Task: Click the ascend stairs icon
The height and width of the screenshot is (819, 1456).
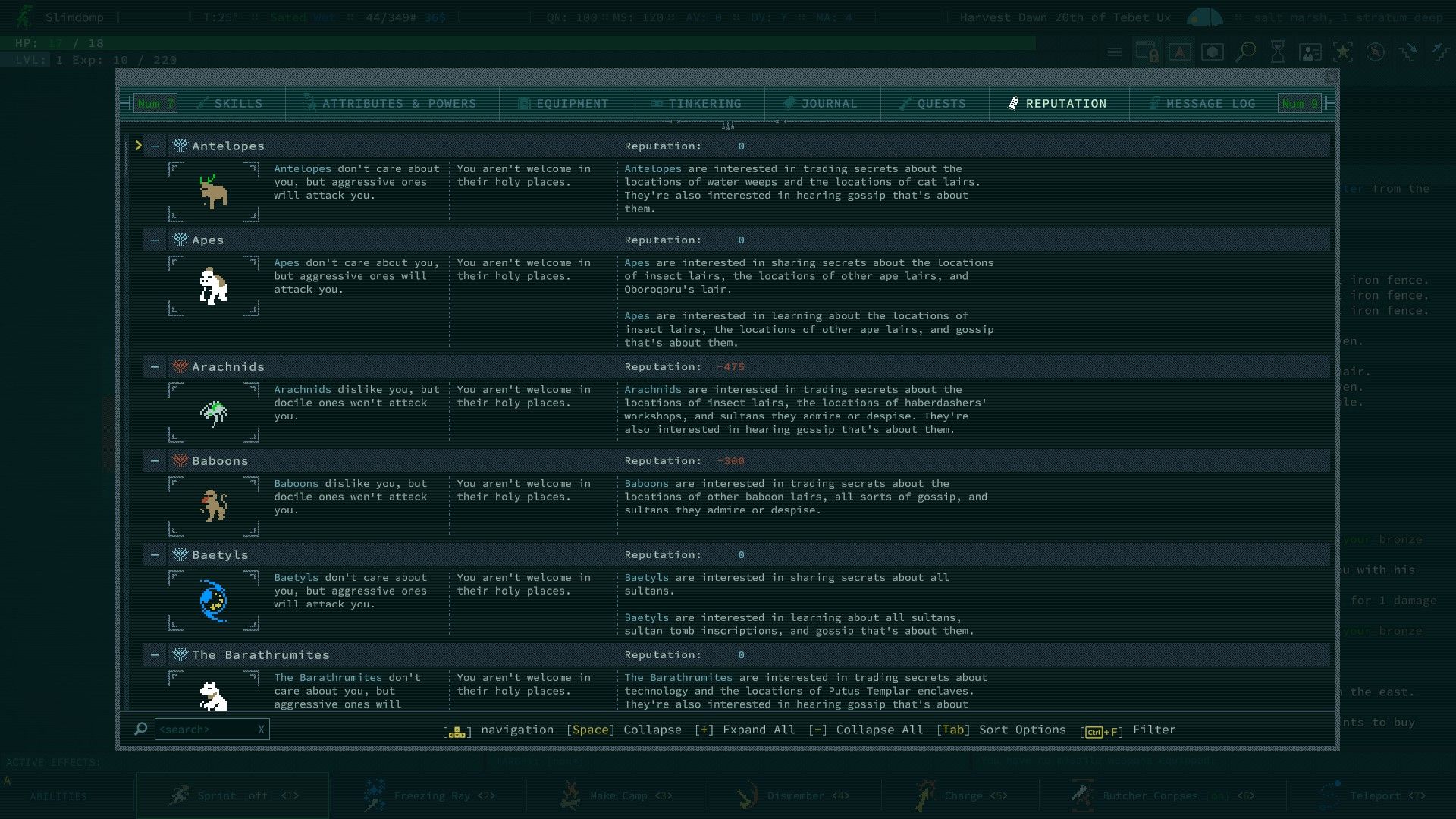Action: point(1439,52)
